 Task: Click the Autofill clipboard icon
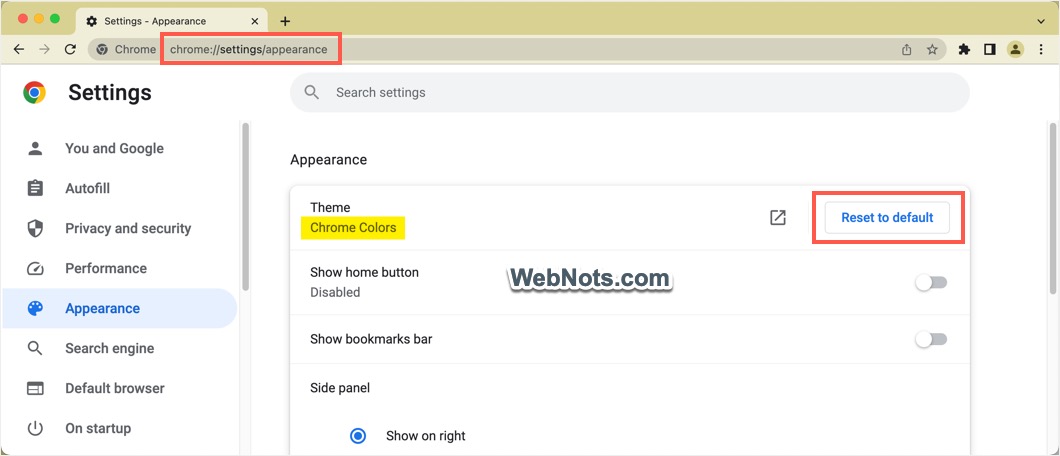(x=34, y=188)
